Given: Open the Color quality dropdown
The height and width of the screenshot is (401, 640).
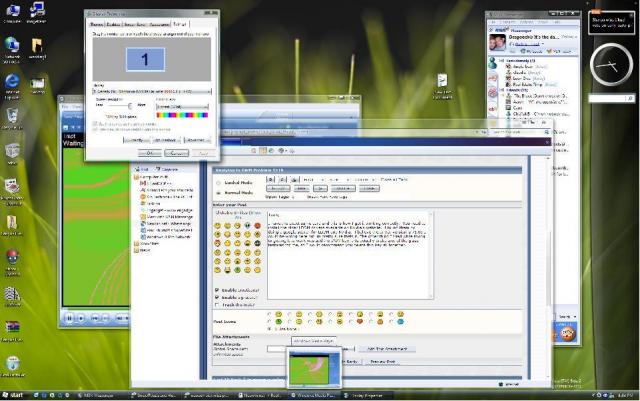Looking at the screenshot, I should pyautogui.click(x=182, y=107).
